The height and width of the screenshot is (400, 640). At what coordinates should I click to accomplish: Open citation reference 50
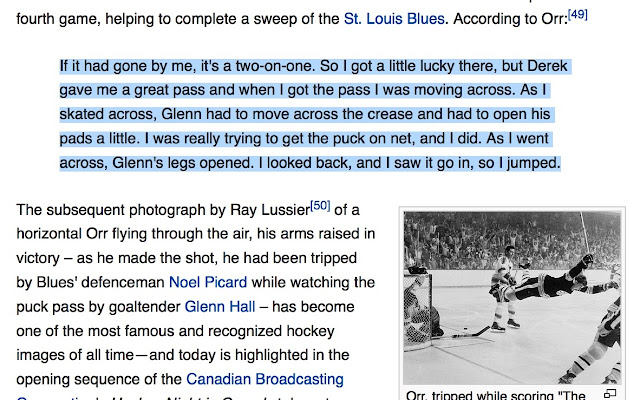(x=320, y=206)
